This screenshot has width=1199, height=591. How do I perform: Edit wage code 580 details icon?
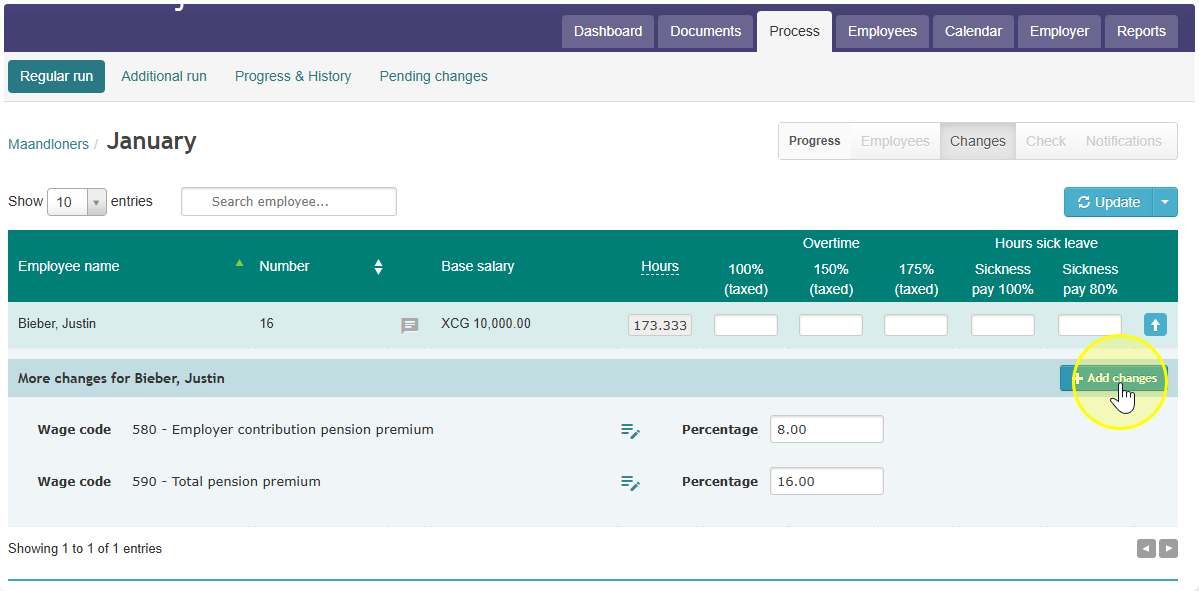pyautogui.click(x=630, y=430)
